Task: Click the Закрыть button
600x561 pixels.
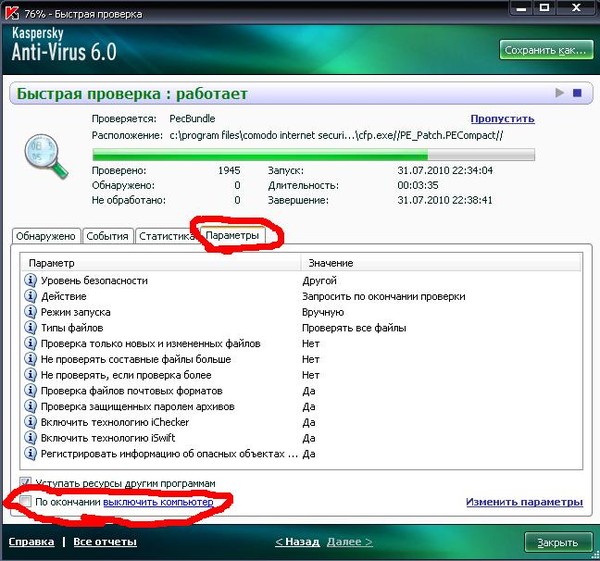Action: pos(558,542)
